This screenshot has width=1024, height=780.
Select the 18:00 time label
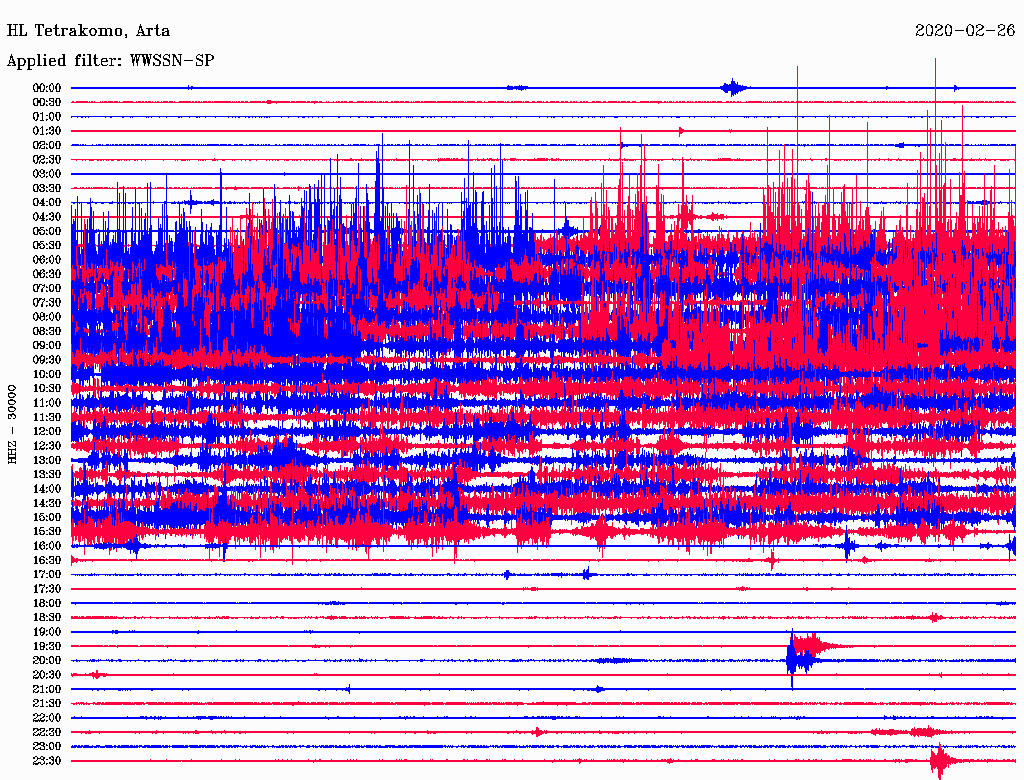pyautogui.click(x=47, y=603)
